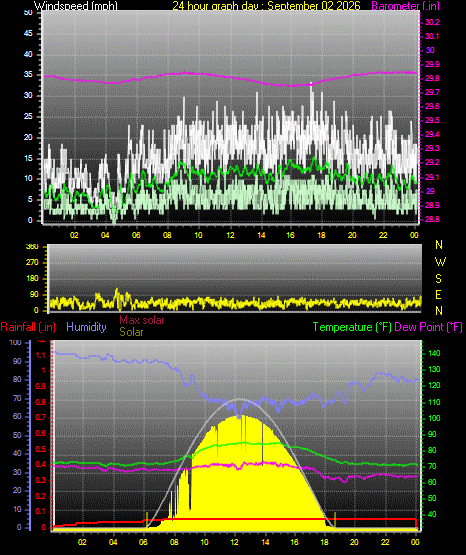Click hour 12 on the windspeed time axis

[x=230, y=235]
